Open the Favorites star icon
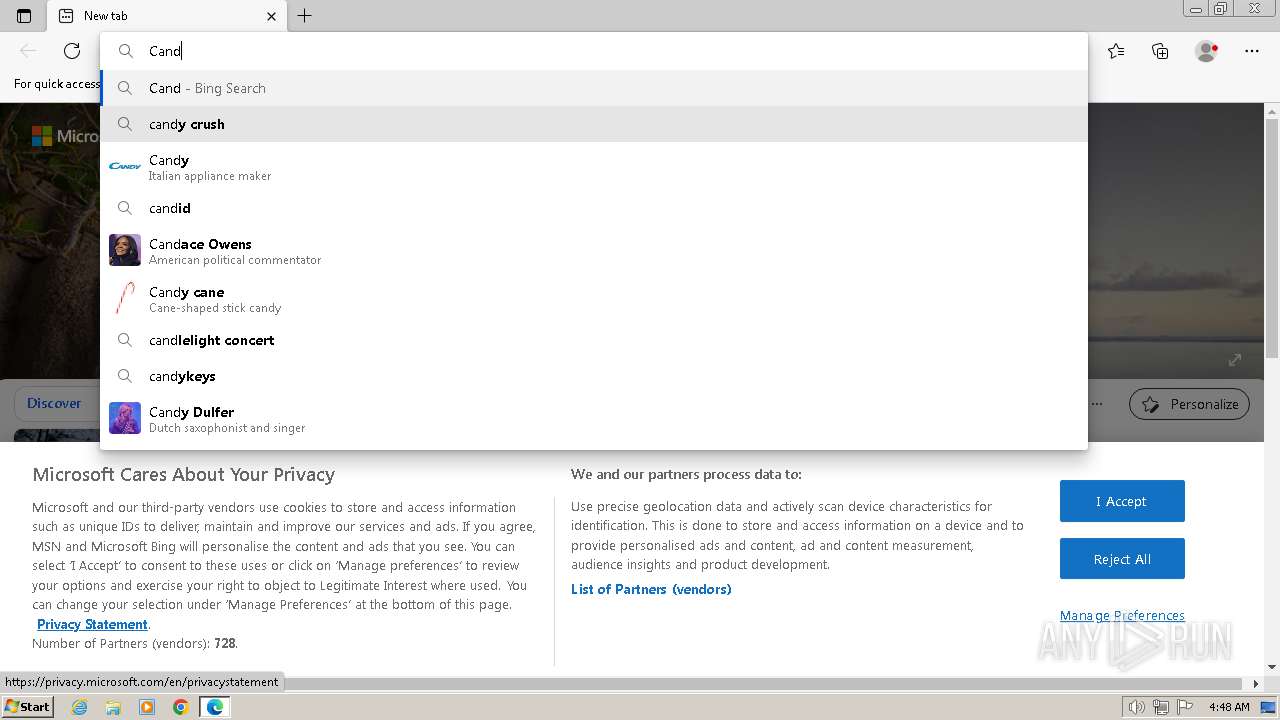 pyautogui.click(x=1116, y=51)
